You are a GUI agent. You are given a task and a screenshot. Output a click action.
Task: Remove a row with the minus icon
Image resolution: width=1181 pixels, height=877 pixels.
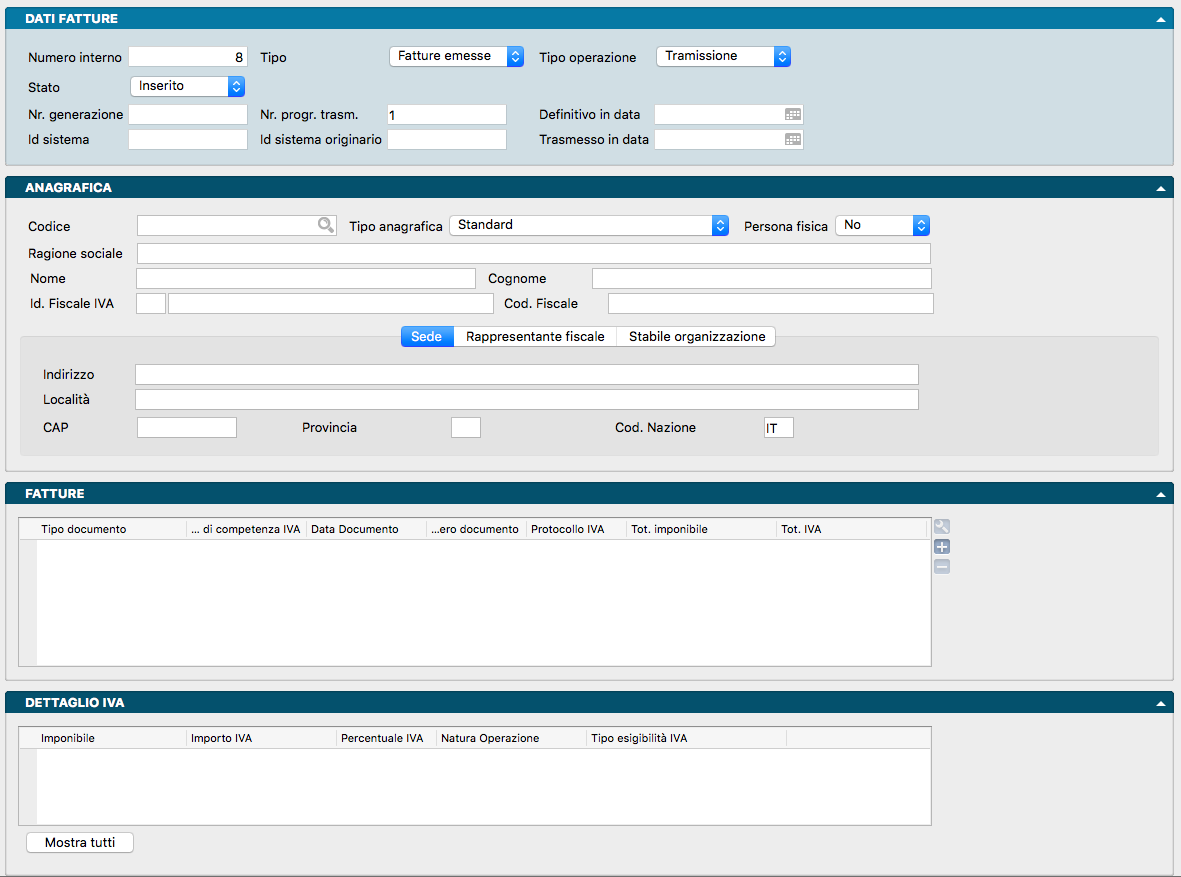pyautogui.click(x=941, y=567)
